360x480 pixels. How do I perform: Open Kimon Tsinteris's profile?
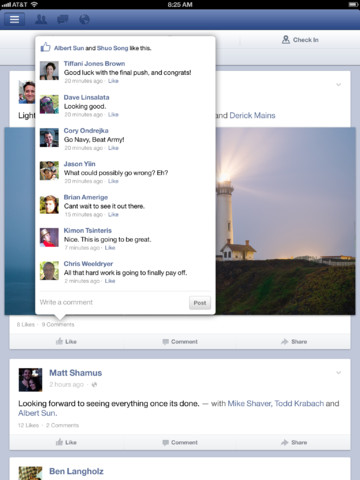tap(88, 231)
